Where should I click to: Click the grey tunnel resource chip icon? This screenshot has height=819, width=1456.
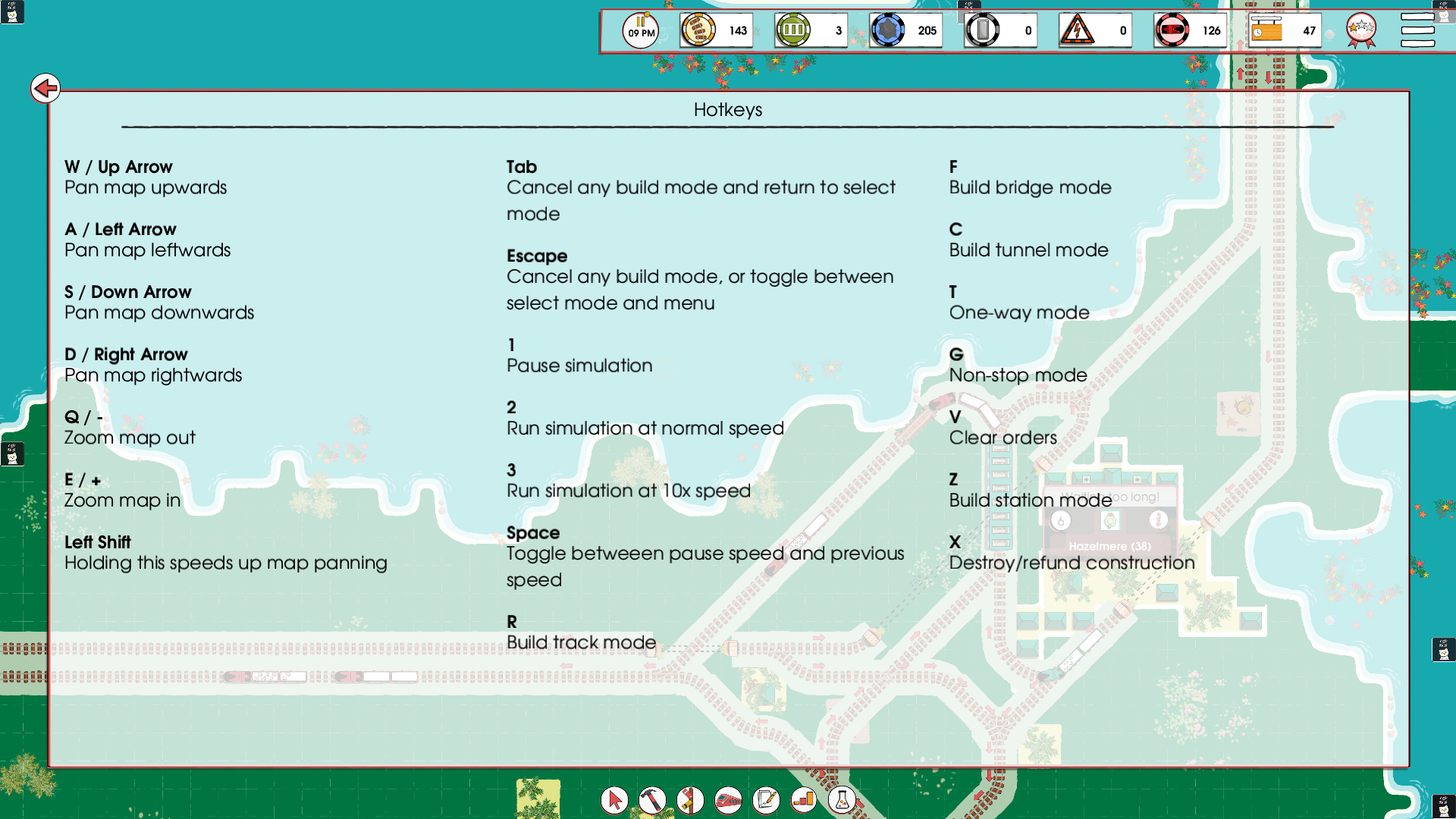coord(982,30)
